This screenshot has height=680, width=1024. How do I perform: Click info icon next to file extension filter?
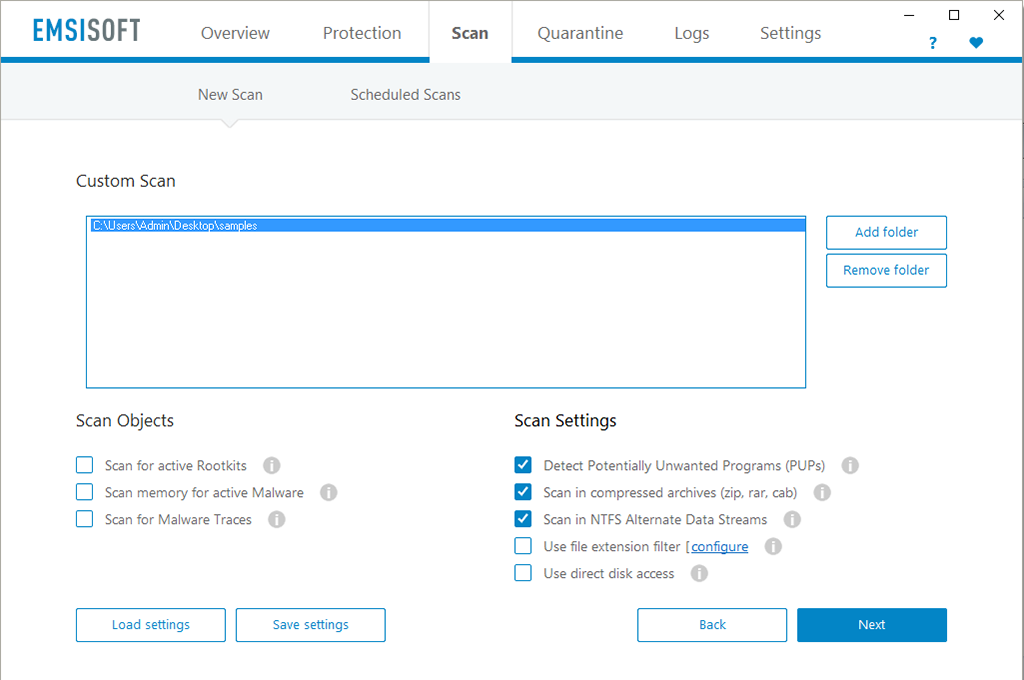click(773, 546)
